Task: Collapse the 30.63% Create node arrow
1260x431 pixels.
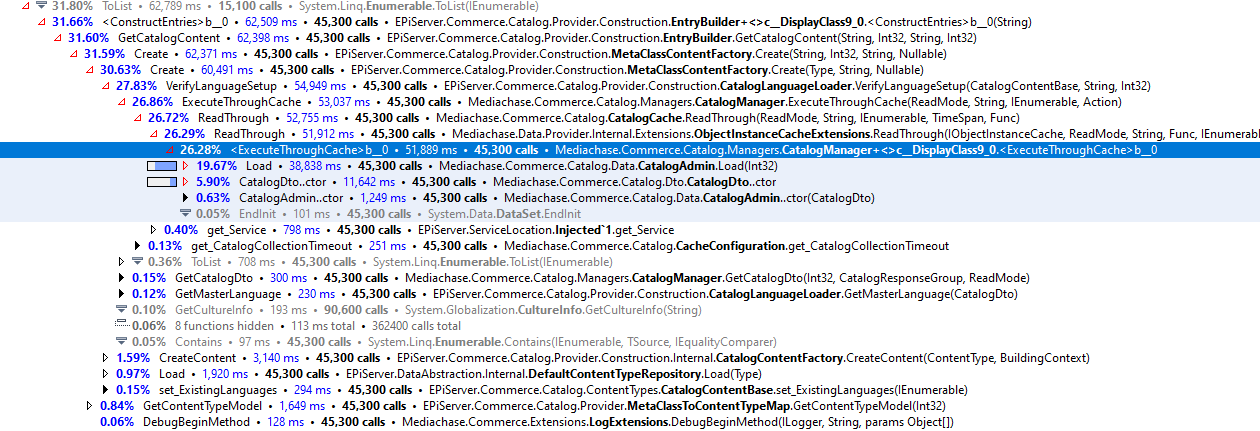Action: (x=90, y=69)
